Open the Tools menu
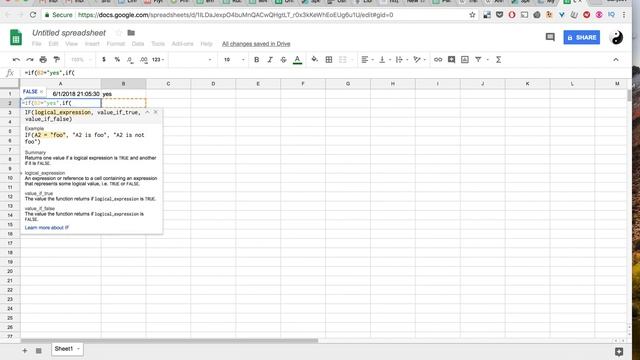The height and width of the screenshot is (360, 640). tap(158, 44)
